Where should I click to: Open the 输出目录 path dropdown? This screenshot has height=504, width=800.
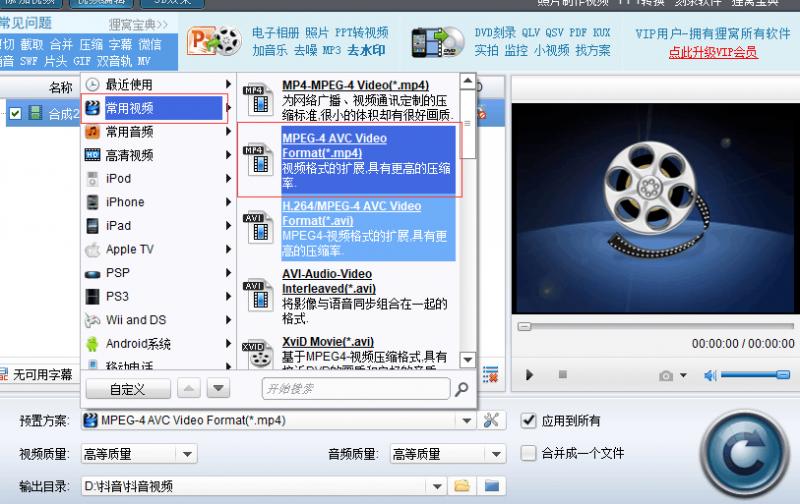[437, 486]
